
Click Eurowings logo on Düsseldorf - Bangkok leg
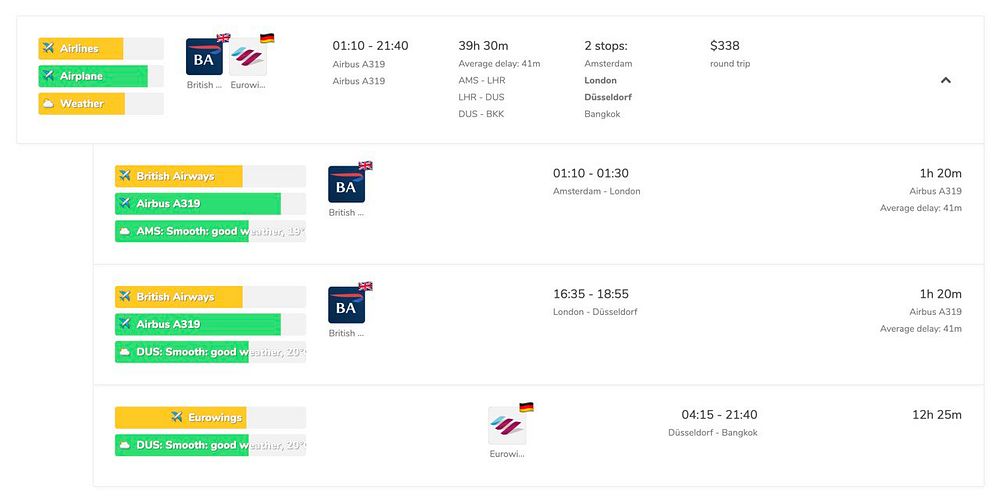click(506, 425)
